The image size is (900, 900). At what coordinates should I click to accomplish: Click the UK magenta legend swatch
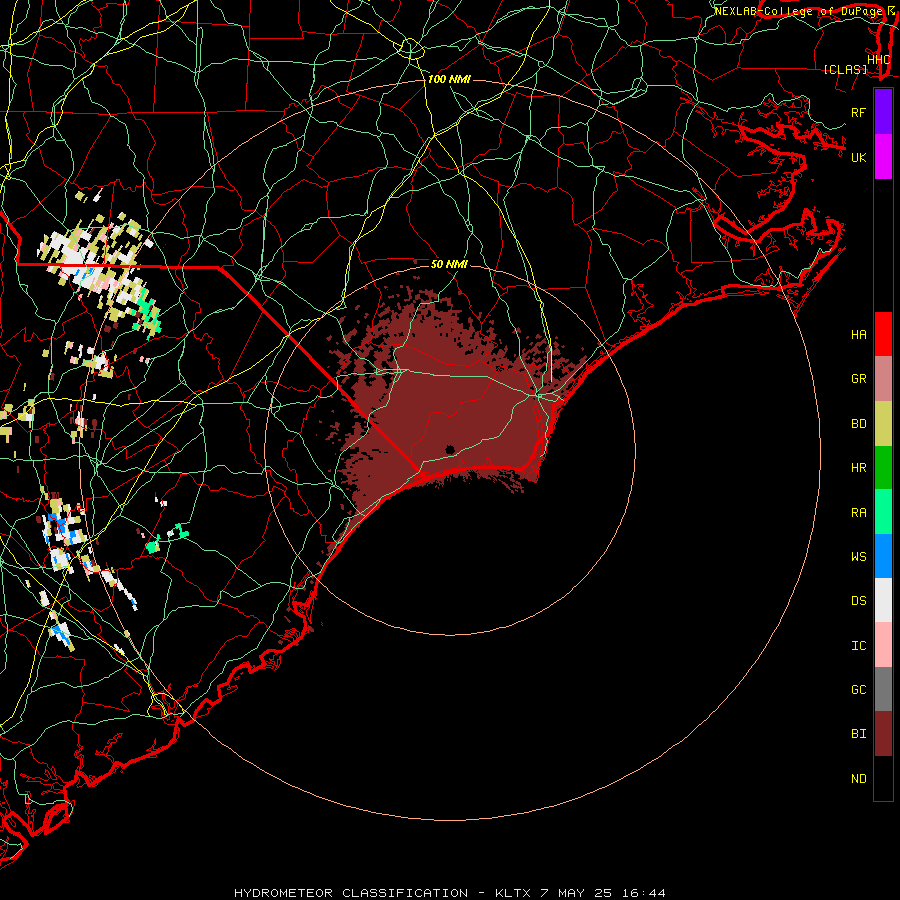[x=883, y=157]
